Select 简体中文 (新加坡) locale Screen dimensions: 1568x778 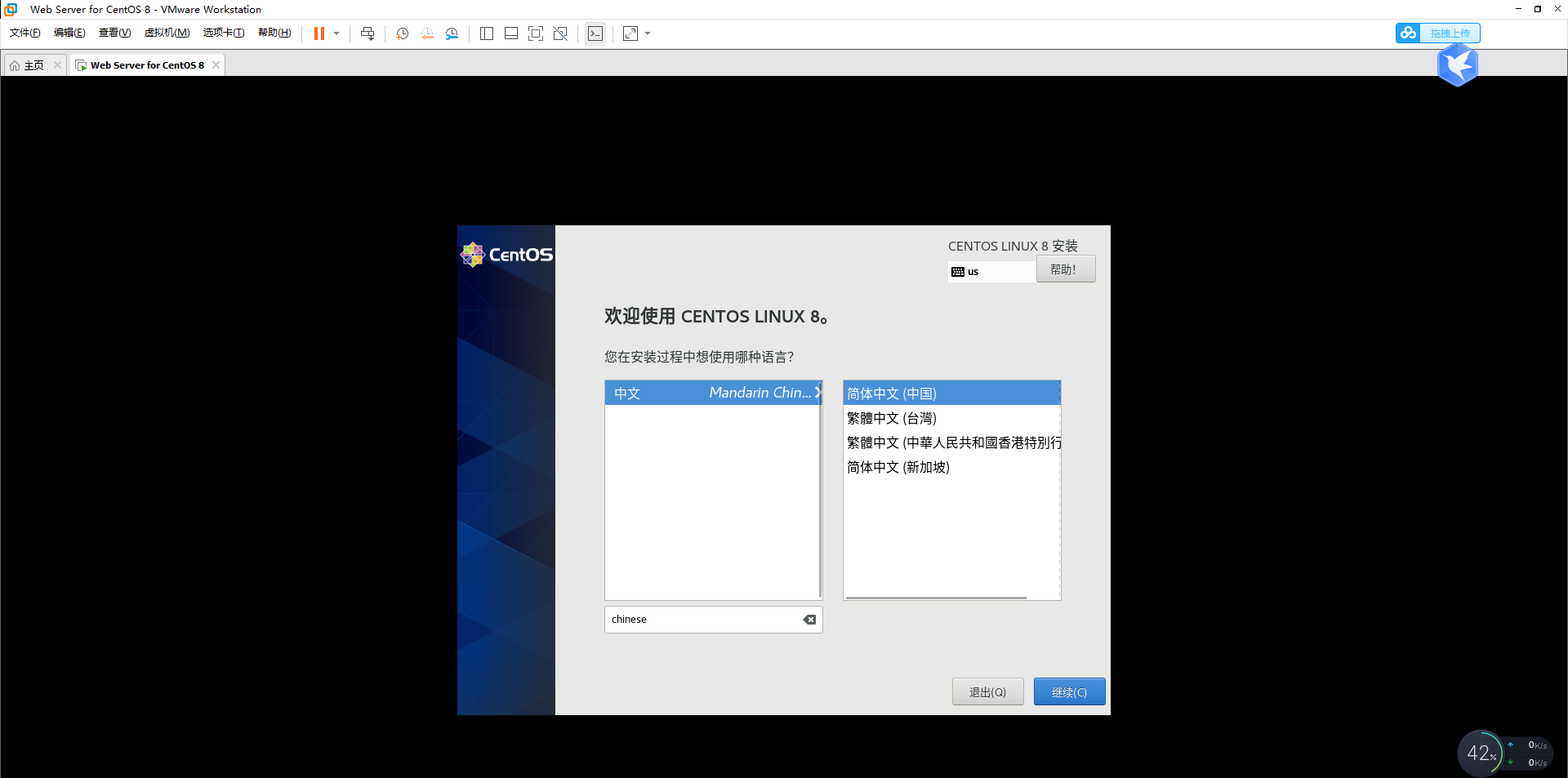pyautogui.click(x=951, y=467)
